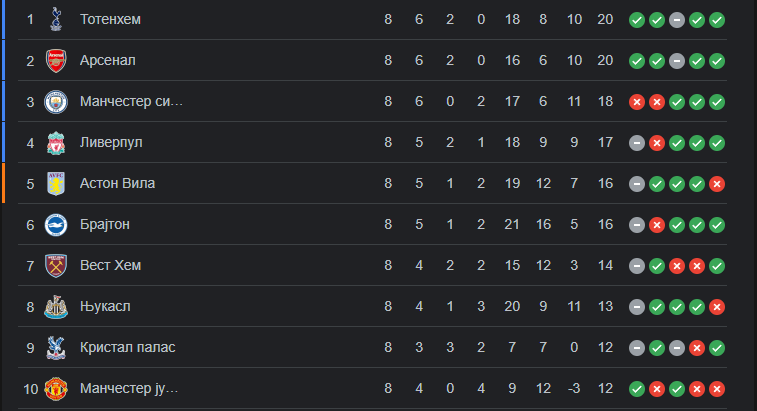The image size is (757, 411).
Task: Click the Manchester United crest icon
Action: click(56, 388)
